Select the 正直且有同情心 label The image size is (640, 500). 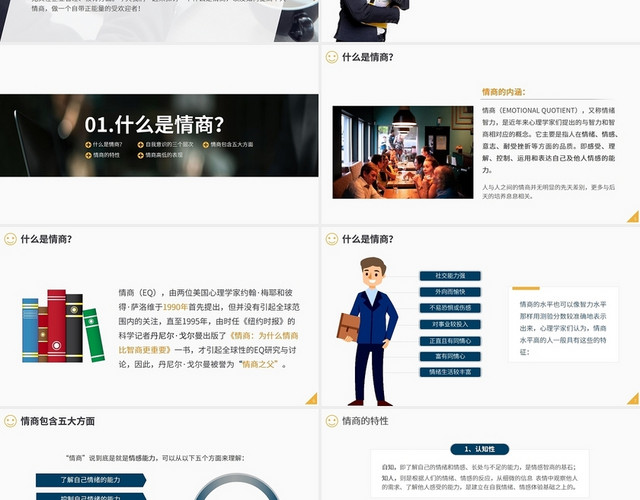450,341
